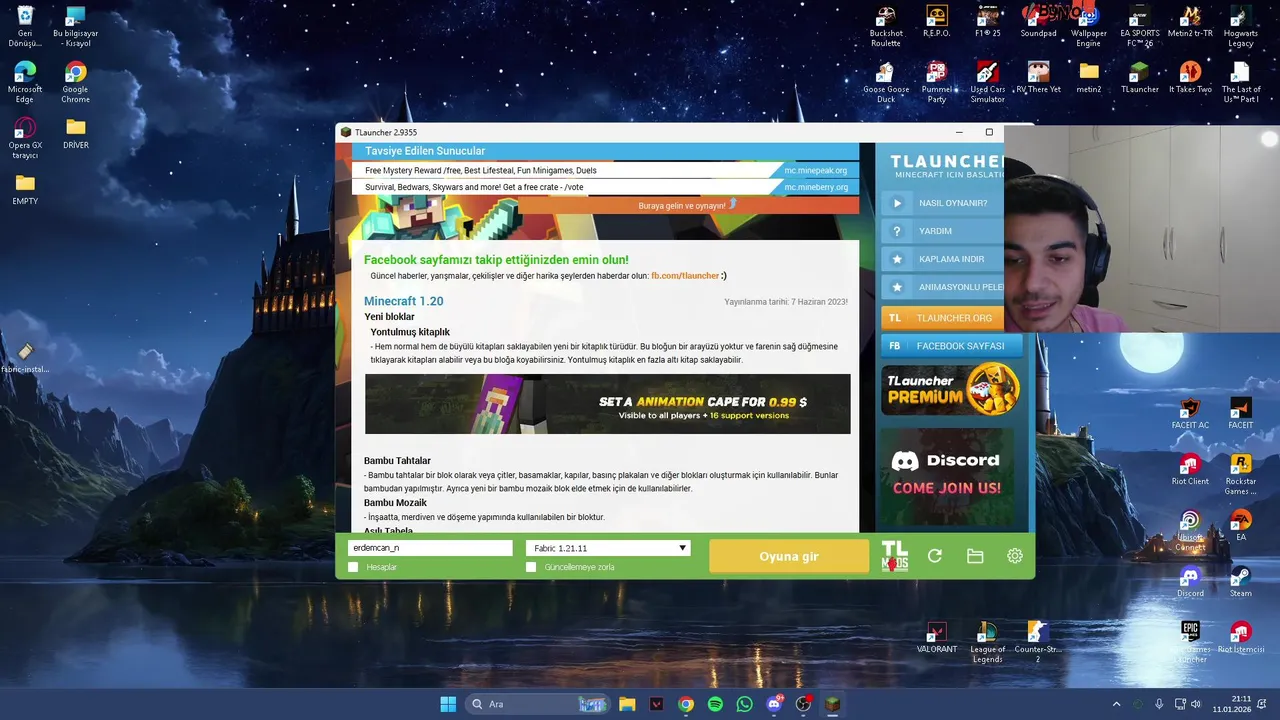1280x720 pixels.
Task: Launch Used Cars Simulator shortcut
Action: [x=987, y=82]
